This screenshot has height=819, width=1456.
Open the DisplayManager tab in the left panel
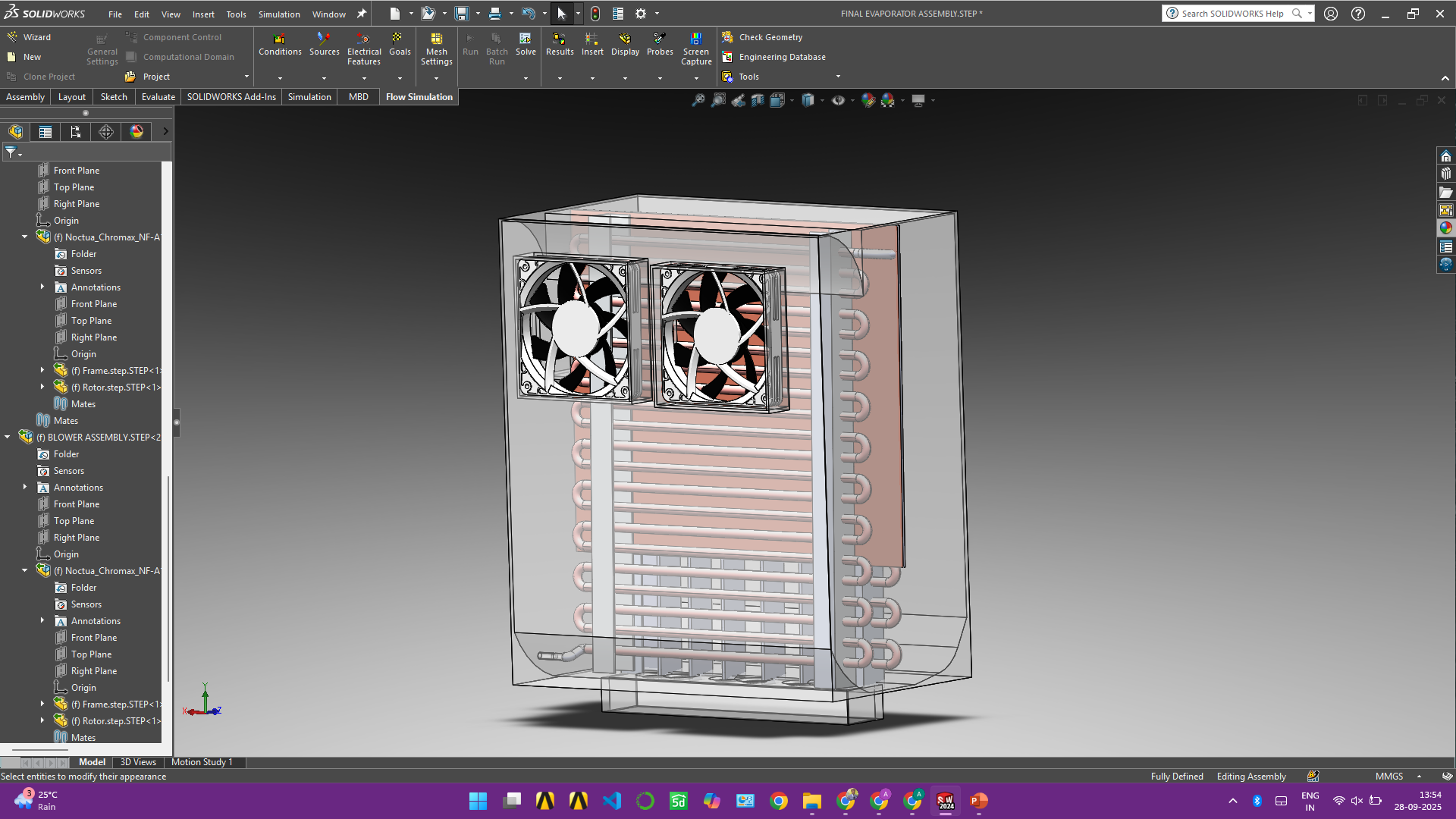pos(136,132)
